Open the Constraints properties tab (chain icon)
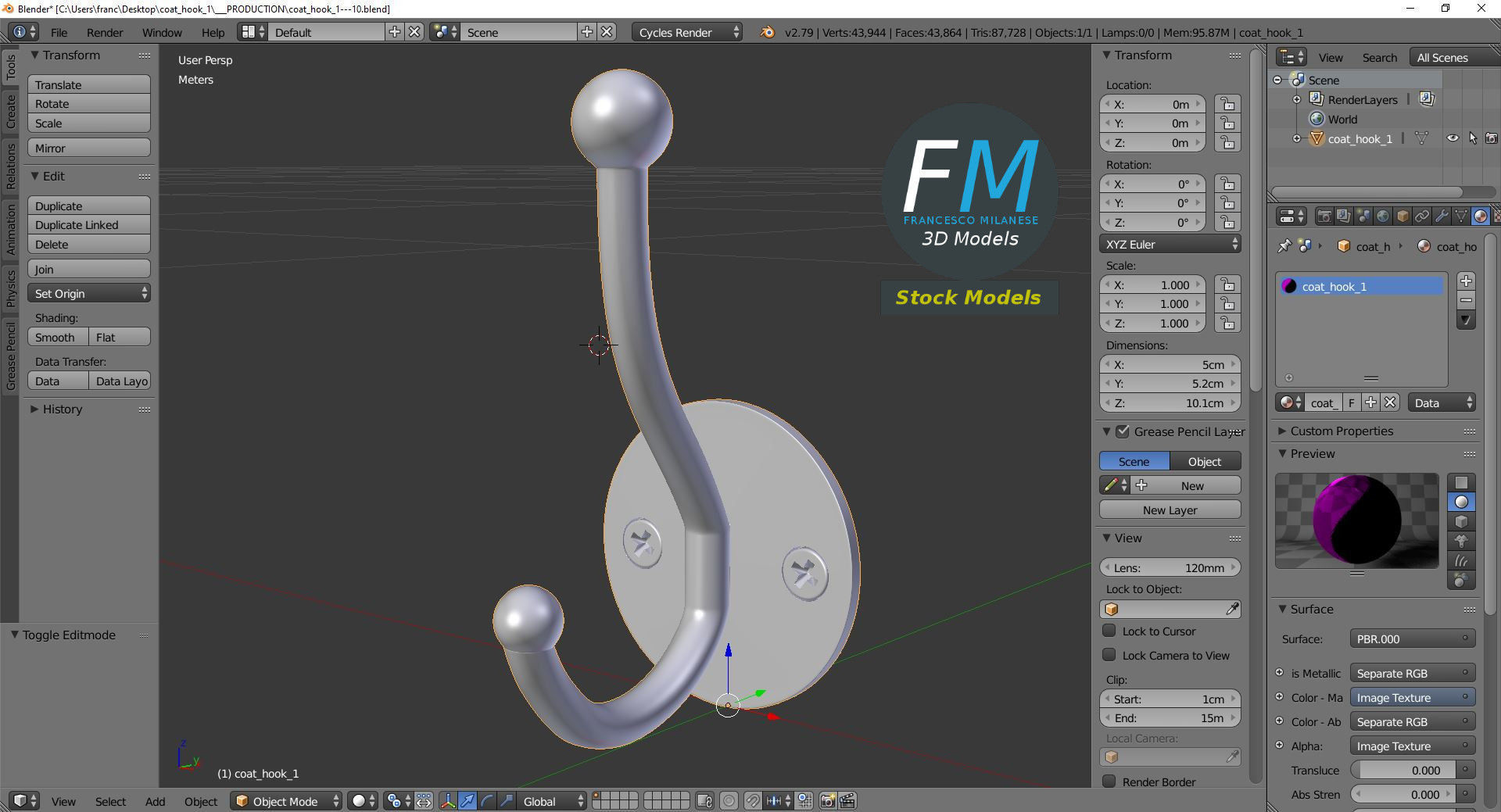 click(1422, 216)
